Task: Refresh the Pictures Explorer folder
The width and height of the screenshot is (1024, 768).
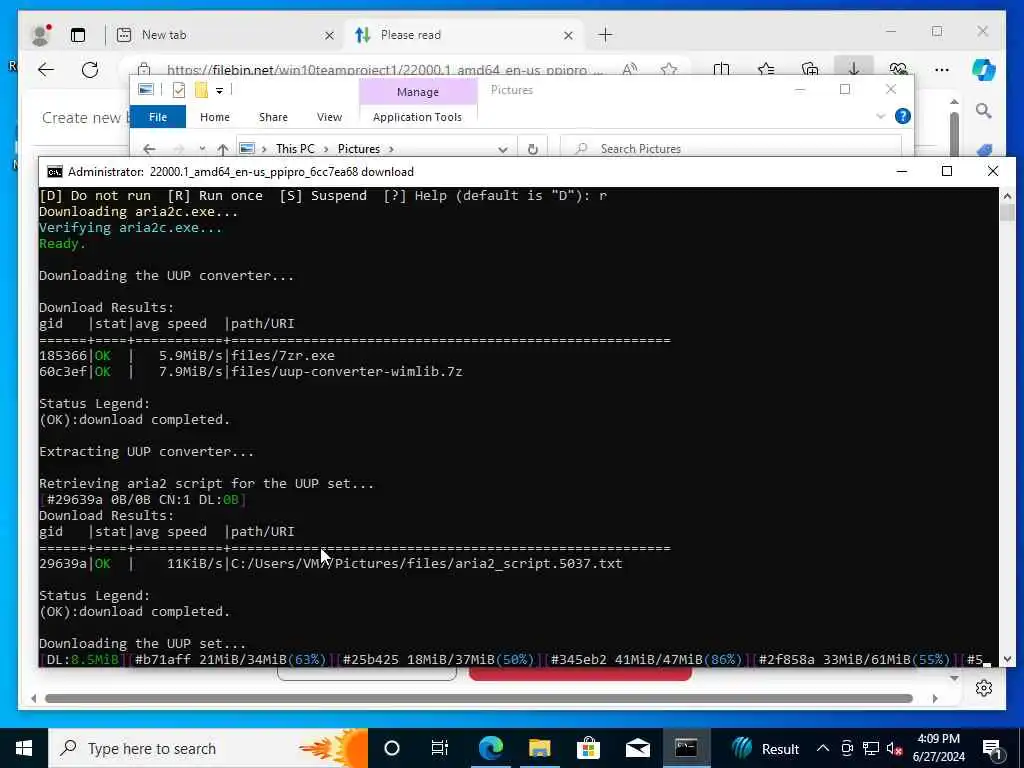Action: point(532,149)
